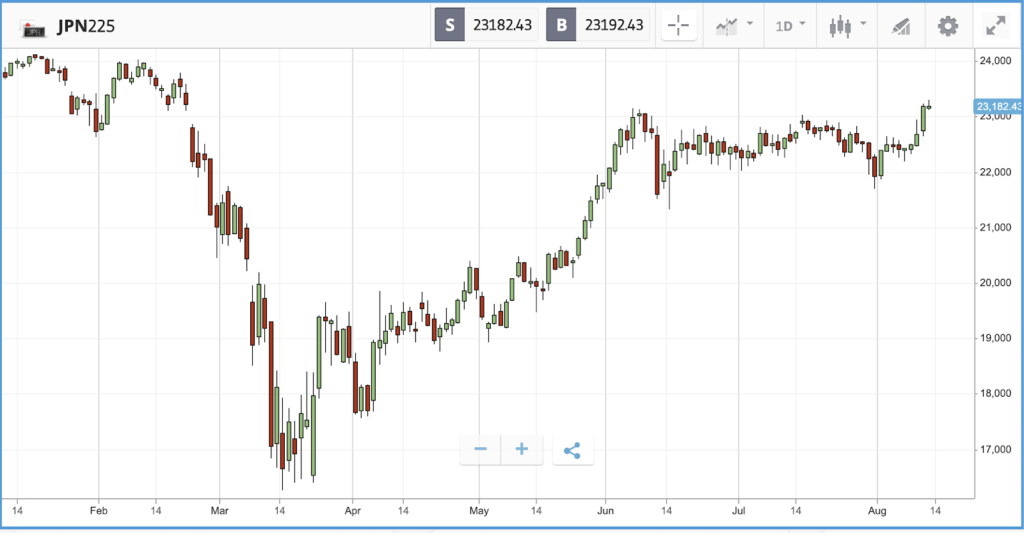1024x533 pixels.
Task: Click the JPN225 instrument flag icon
Action: tap(33, 28)
